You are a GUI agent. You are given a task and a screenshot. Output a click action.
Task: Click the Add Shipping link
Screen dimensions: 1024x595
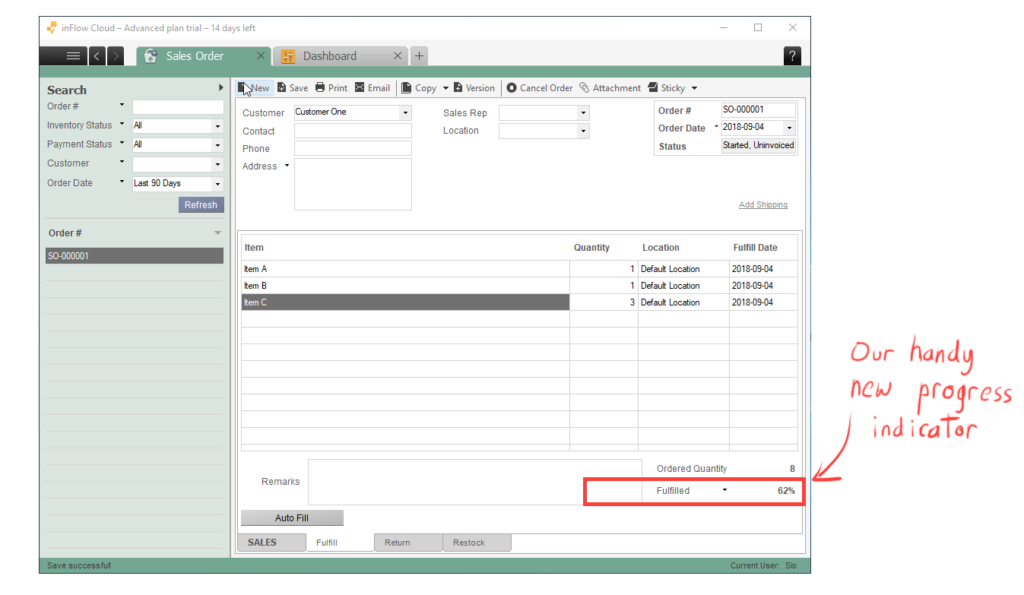pos(763,205)
